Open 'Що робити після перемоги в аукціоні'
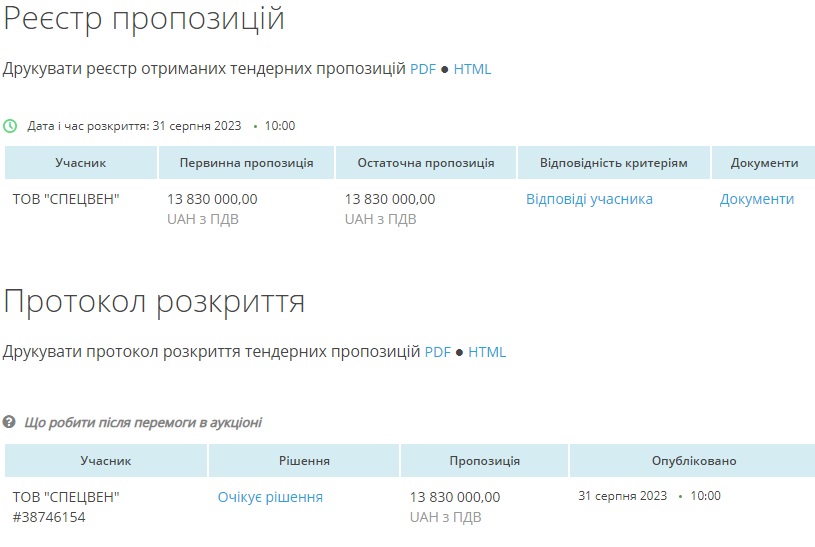This screenshot has height=547, width=815. pos(142,423)
